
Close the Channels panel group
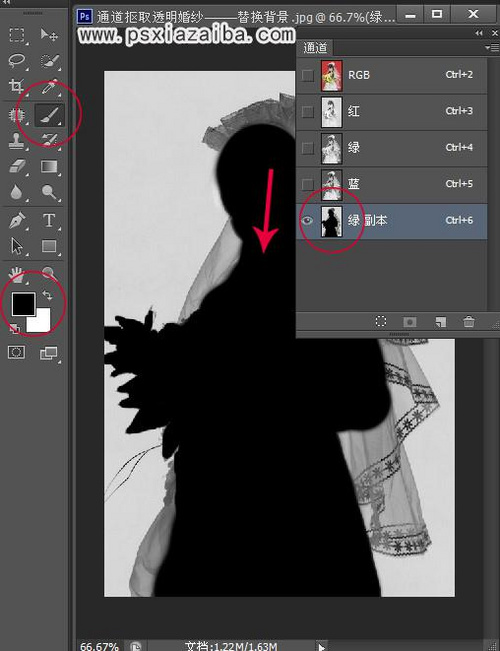495,33
